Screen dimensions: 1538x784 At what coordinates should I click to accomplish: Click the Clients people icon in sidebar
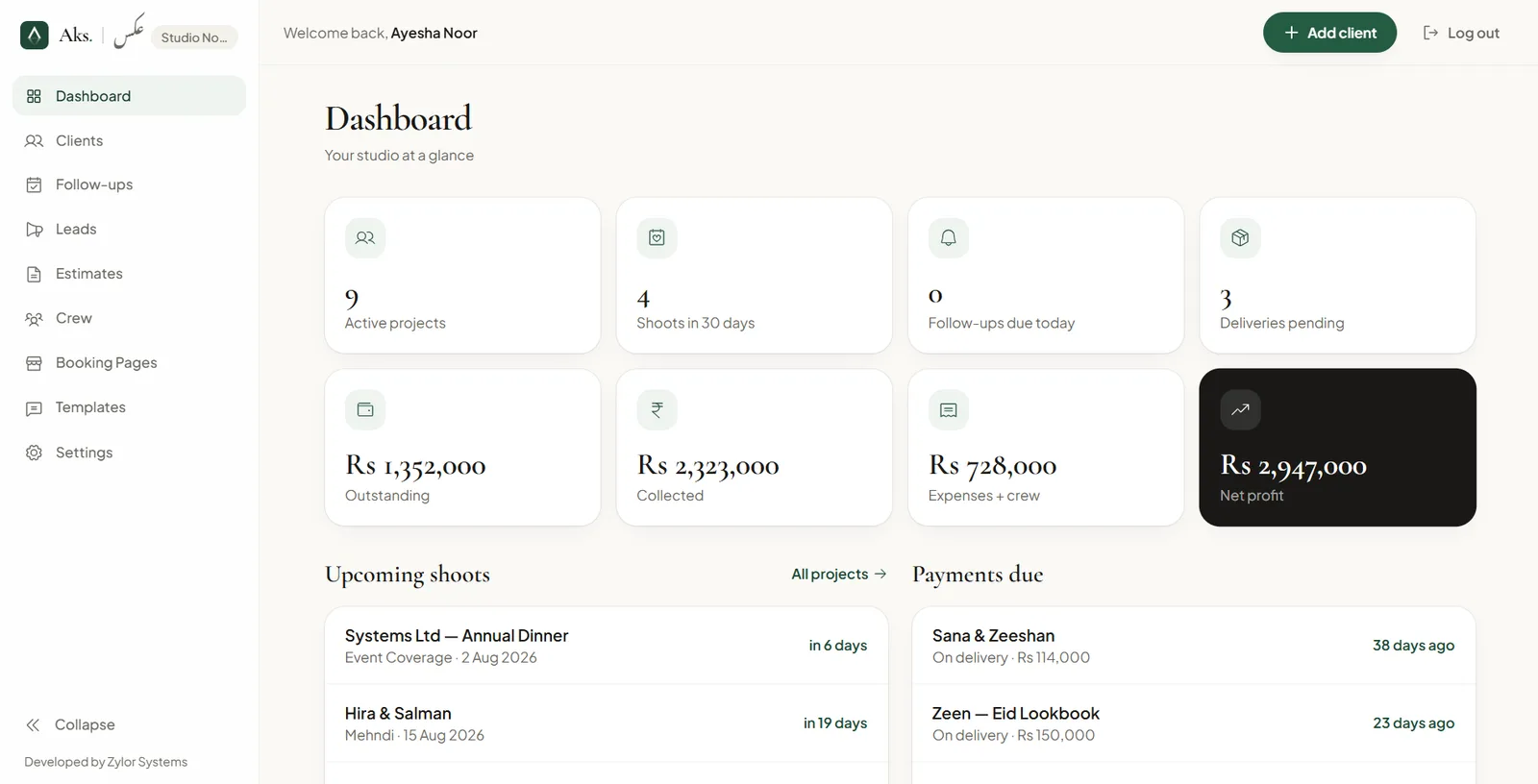(34, 141)
